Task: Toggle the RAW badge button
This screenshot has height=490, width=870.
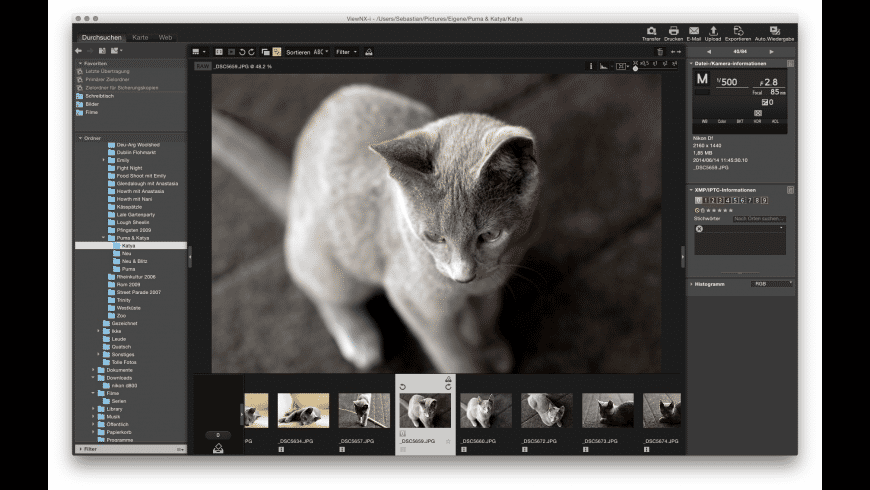Action: point(203,66)
